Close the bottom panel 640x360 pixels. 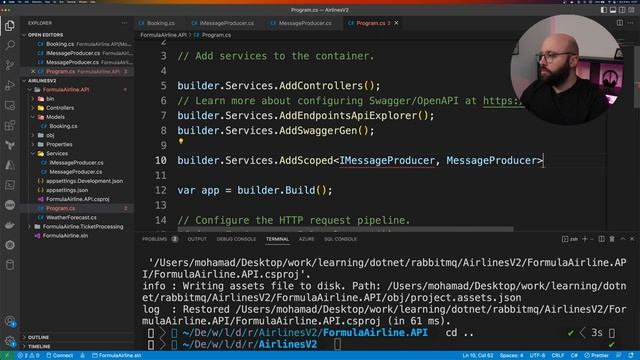click(x=632, y=239)
